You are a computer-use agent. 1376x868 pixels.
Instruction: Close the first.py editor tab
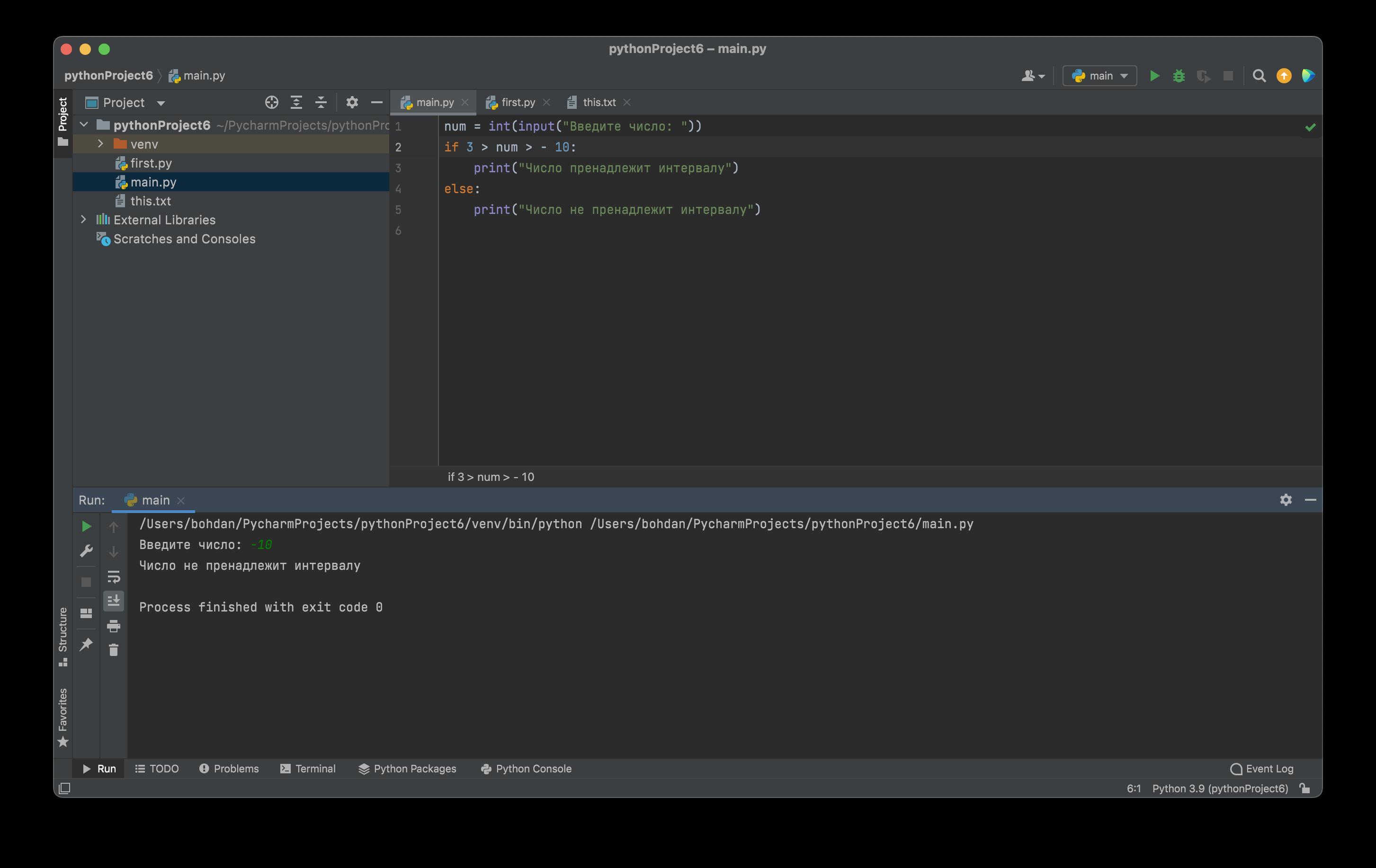tap(546, 102)
